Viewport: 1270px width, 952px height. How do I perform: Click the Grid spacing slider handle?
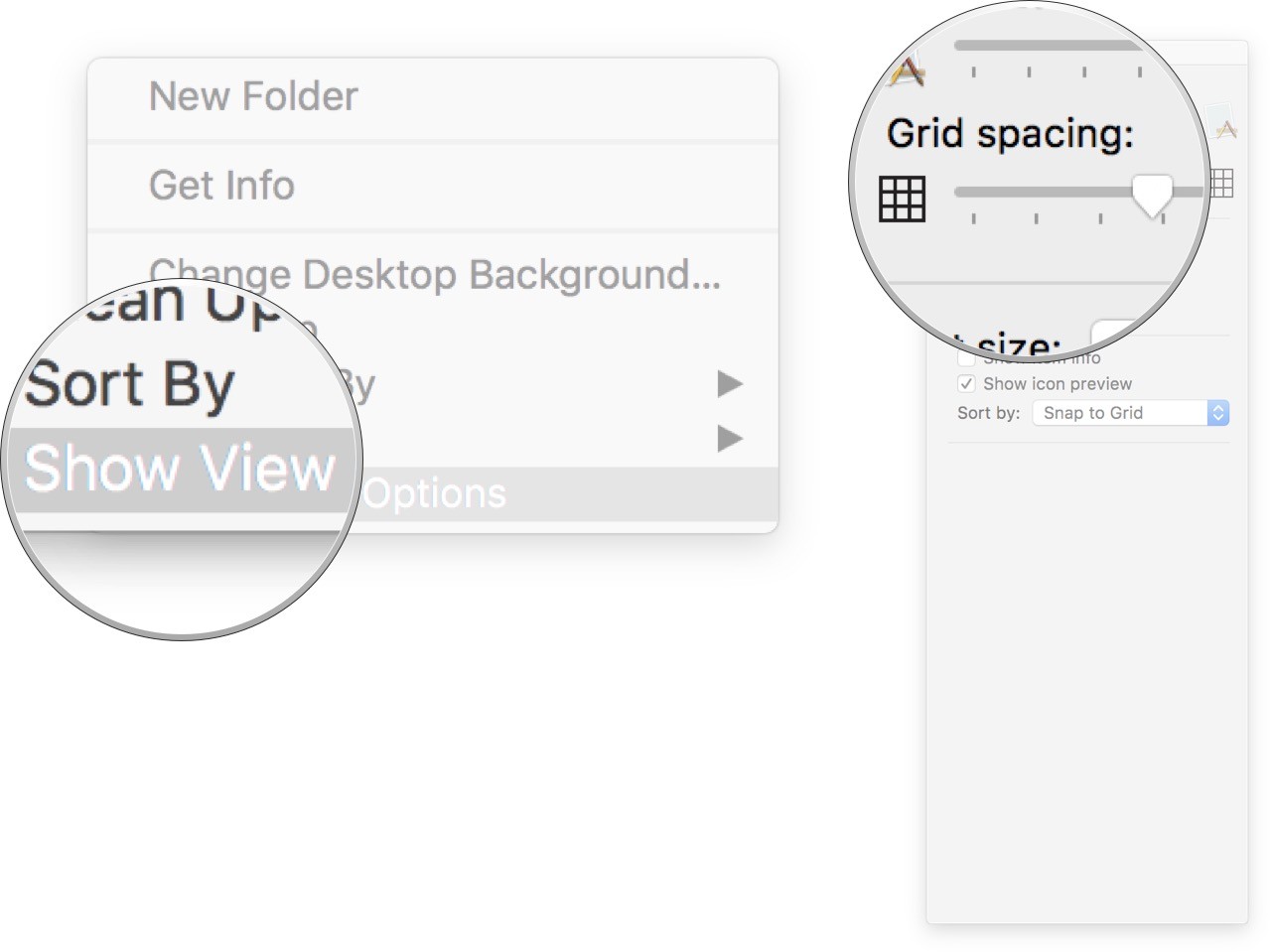1152,194
